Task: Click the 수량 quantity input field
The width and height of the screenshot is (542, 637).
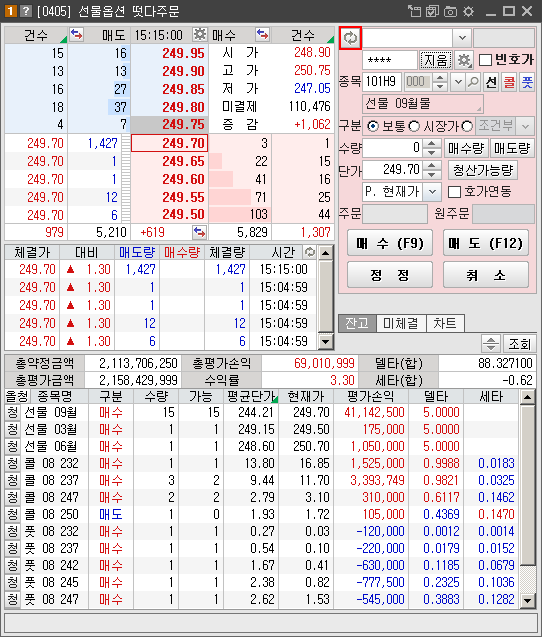Action: tap(392, 148)
